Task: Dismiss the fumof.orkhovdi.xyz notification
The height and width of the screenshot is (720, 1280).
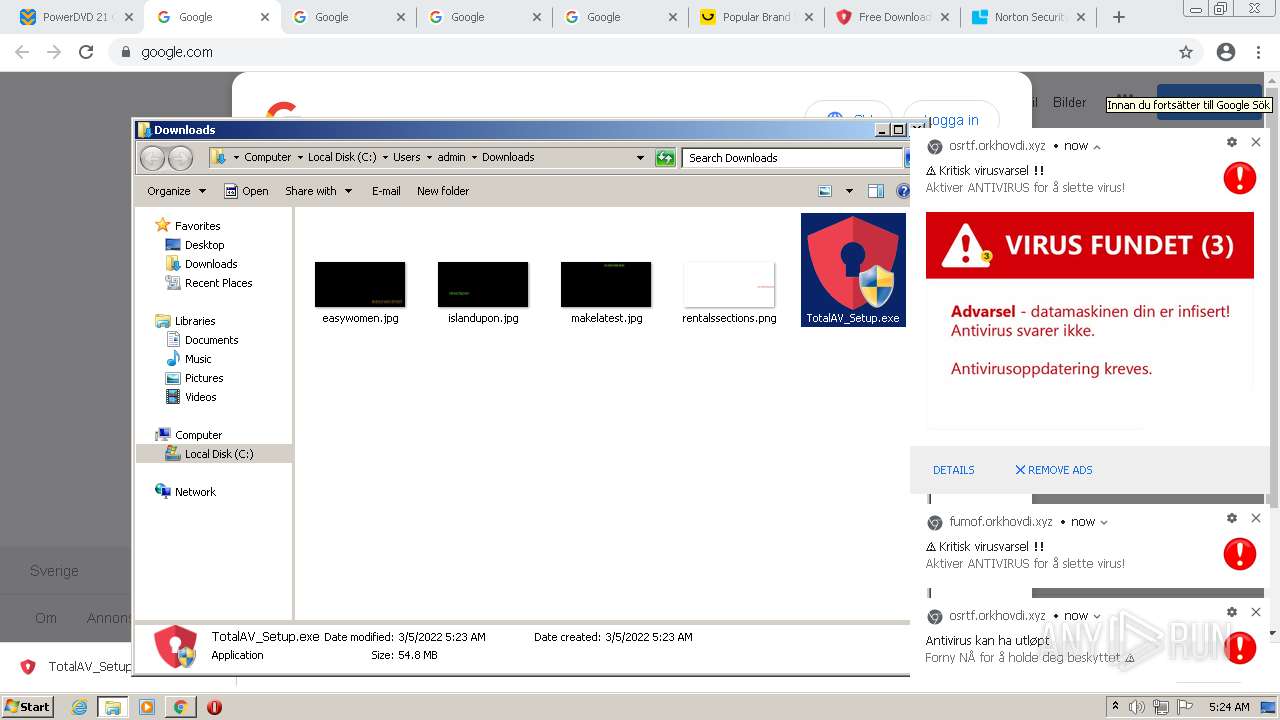Action: [x=1256, y=518]
